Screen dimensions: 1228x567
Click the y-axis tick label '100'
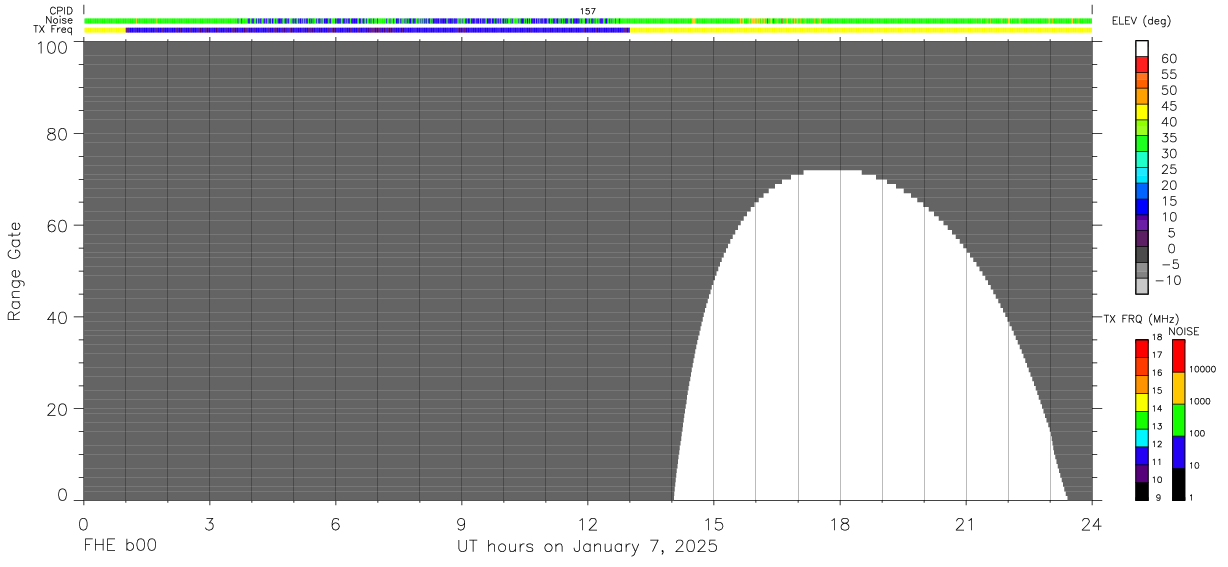51,46
